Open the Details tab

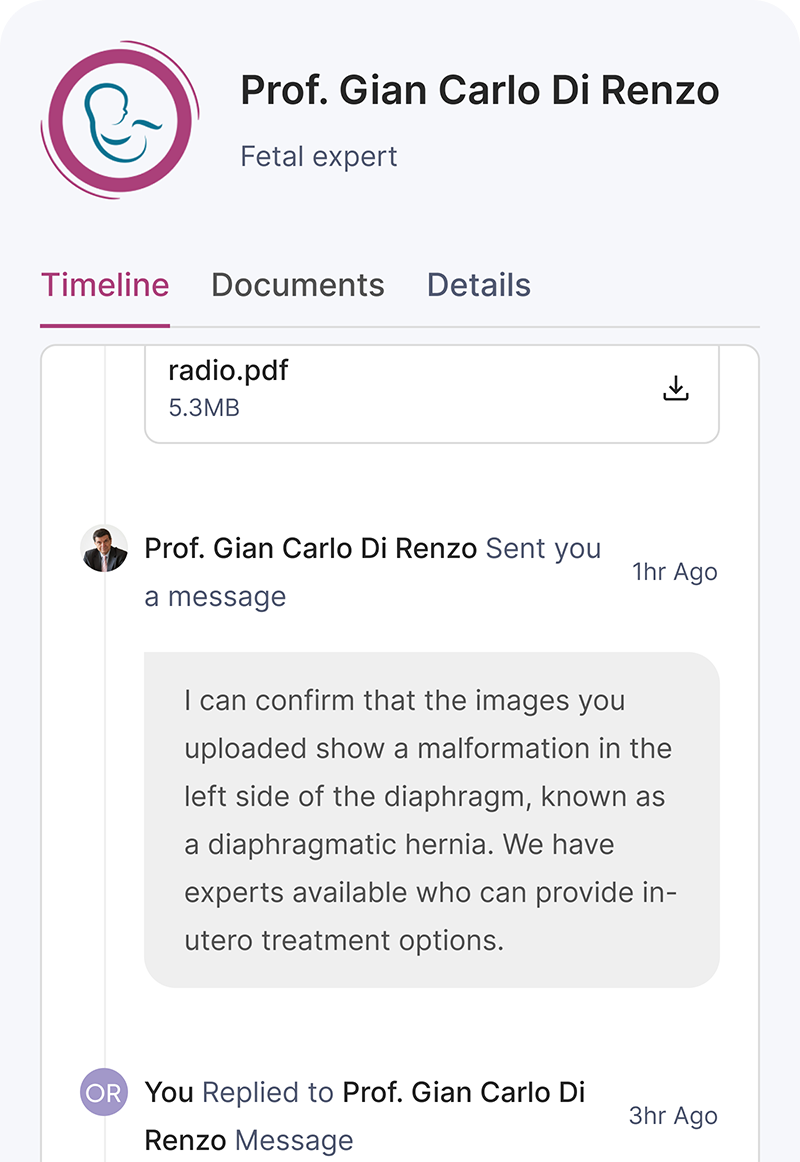[478, 285]
